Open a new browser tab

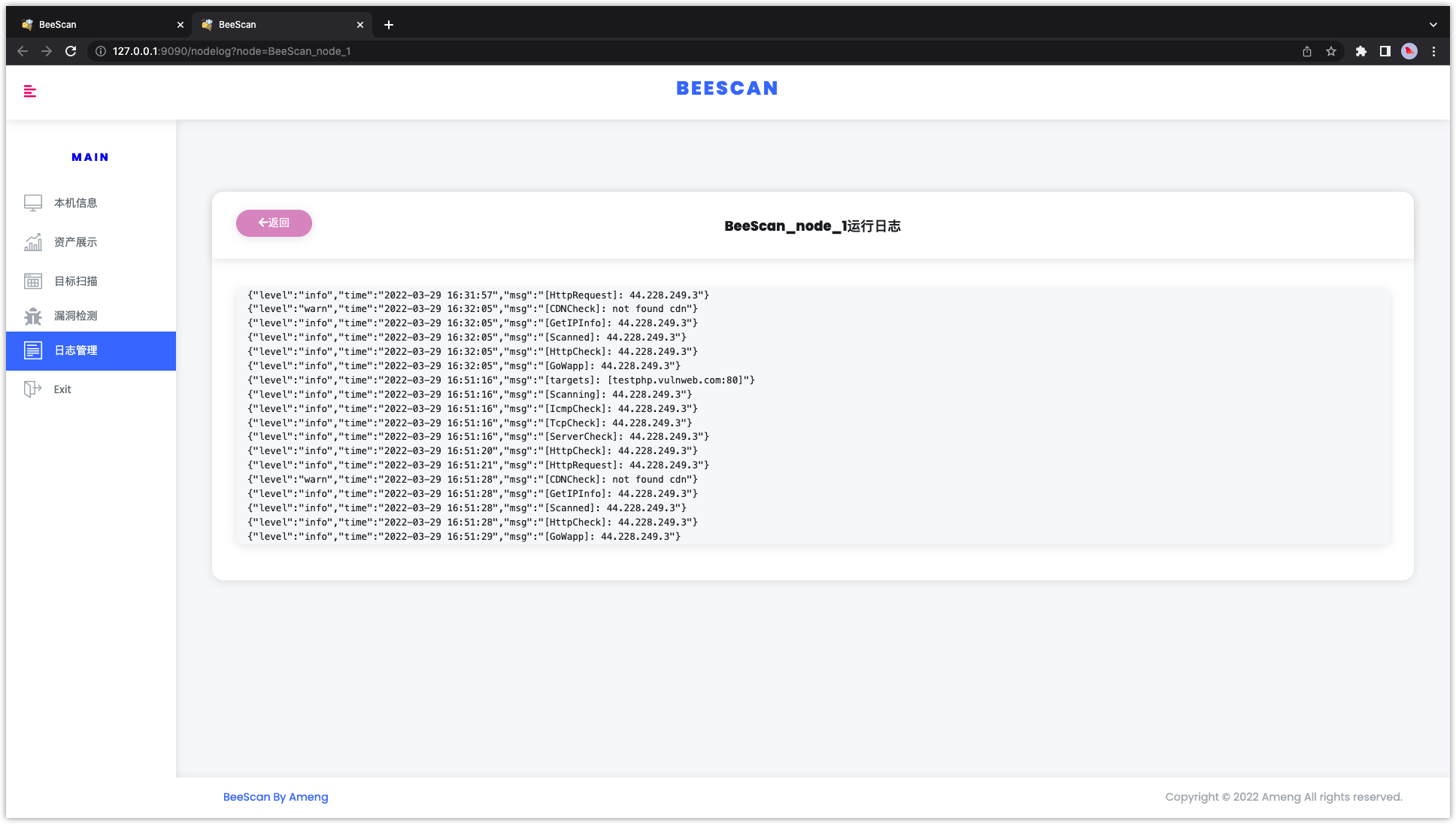pyautogui.click(x=389, y=25)
